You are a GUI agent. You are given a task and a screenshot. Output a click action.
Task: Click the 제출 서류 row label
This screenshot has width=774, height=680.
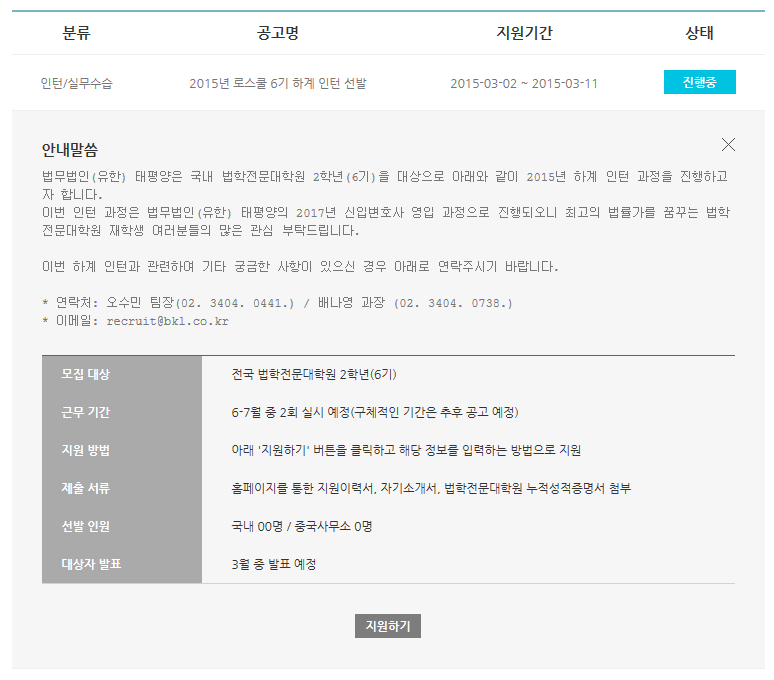click(85, 488)
